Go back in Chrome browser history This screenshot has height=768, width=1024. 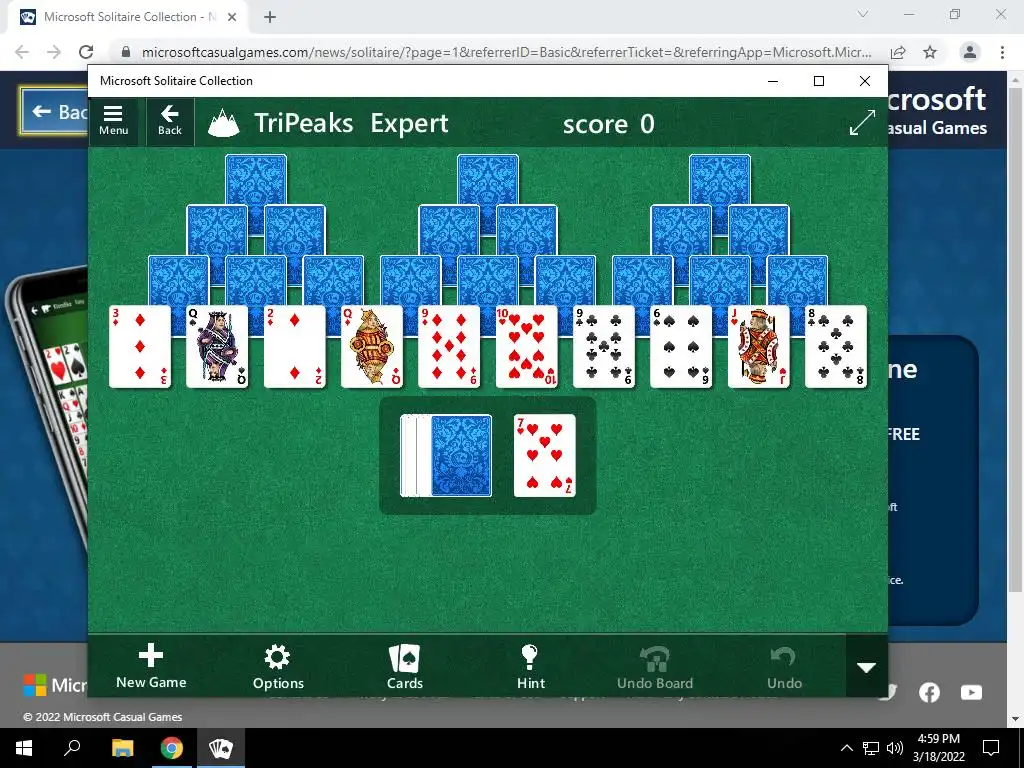point(22,52)
